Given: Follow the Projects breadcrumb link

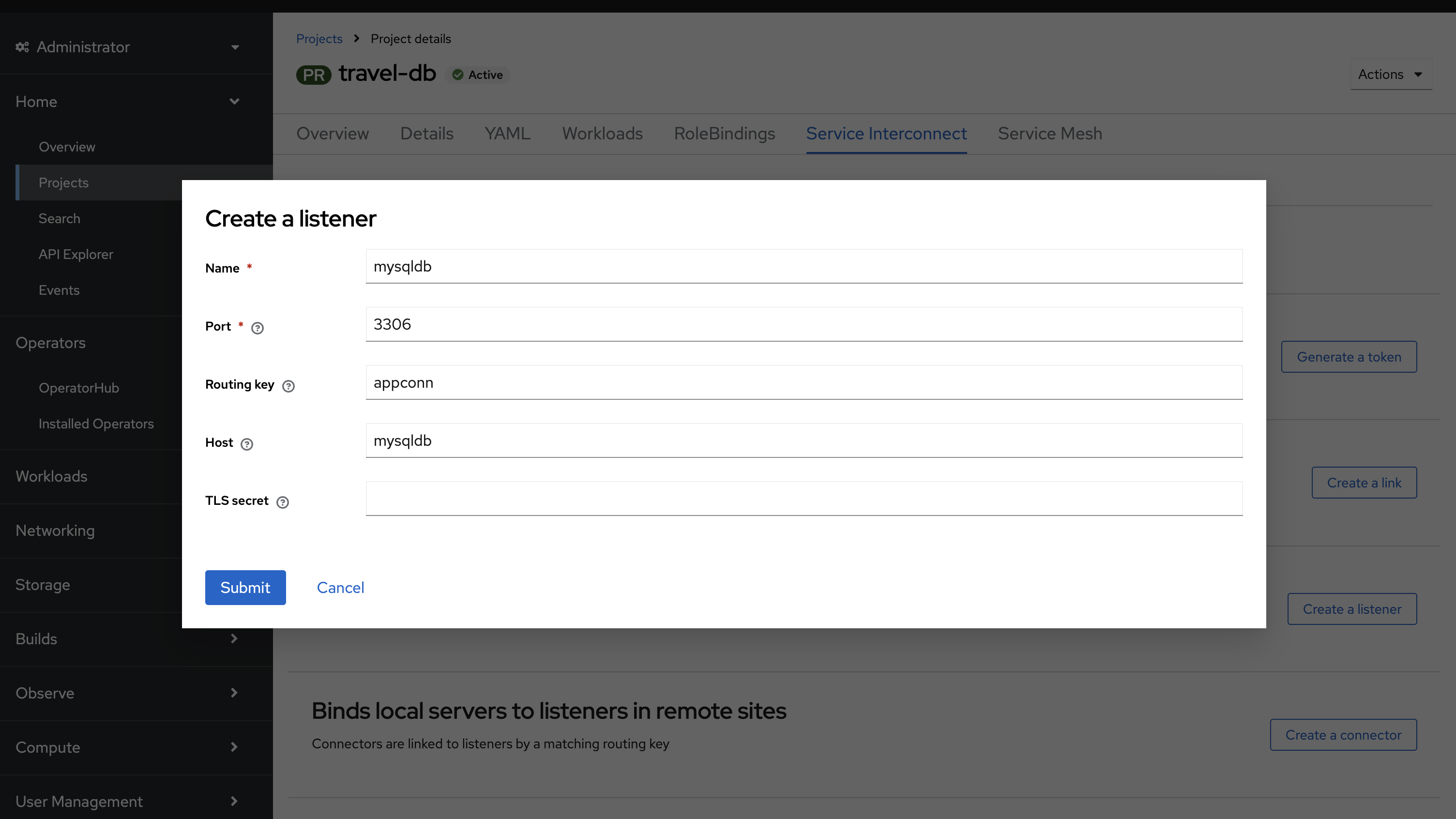Looking at the screenshot, I should (x=319, y=39).
